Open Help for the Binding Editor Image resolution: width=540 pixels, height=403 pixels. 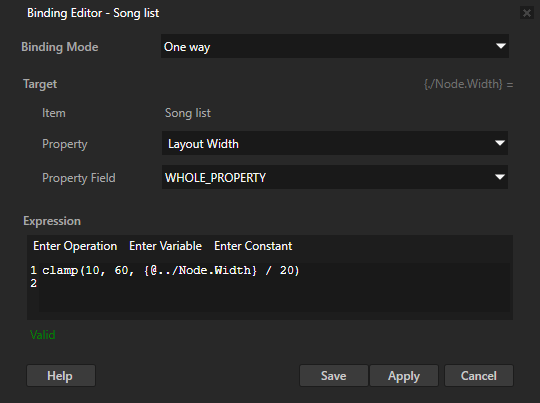click(61, 375)
